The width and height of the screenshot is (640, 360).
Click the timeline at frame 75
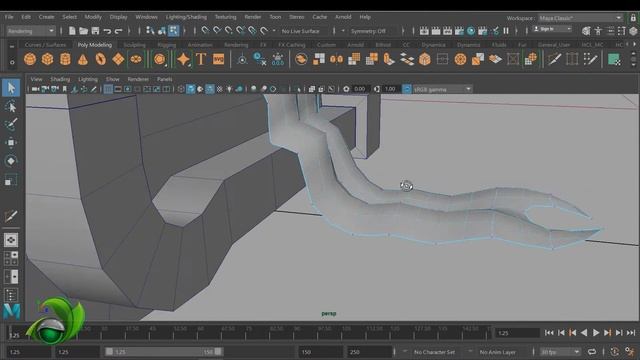click(246, 332)
